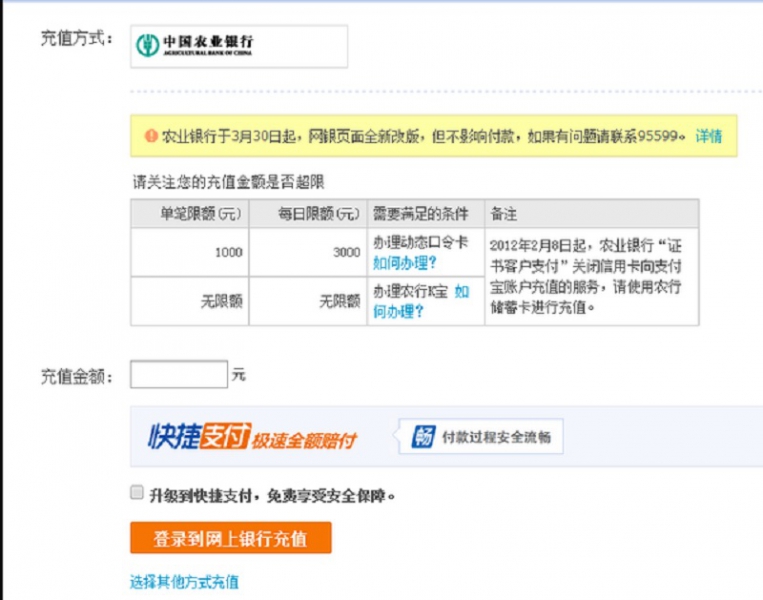Open the 选择其他方式充值 link
This screenshot has height=600, width=763.
pyautogui.click(x=184, y=582)
